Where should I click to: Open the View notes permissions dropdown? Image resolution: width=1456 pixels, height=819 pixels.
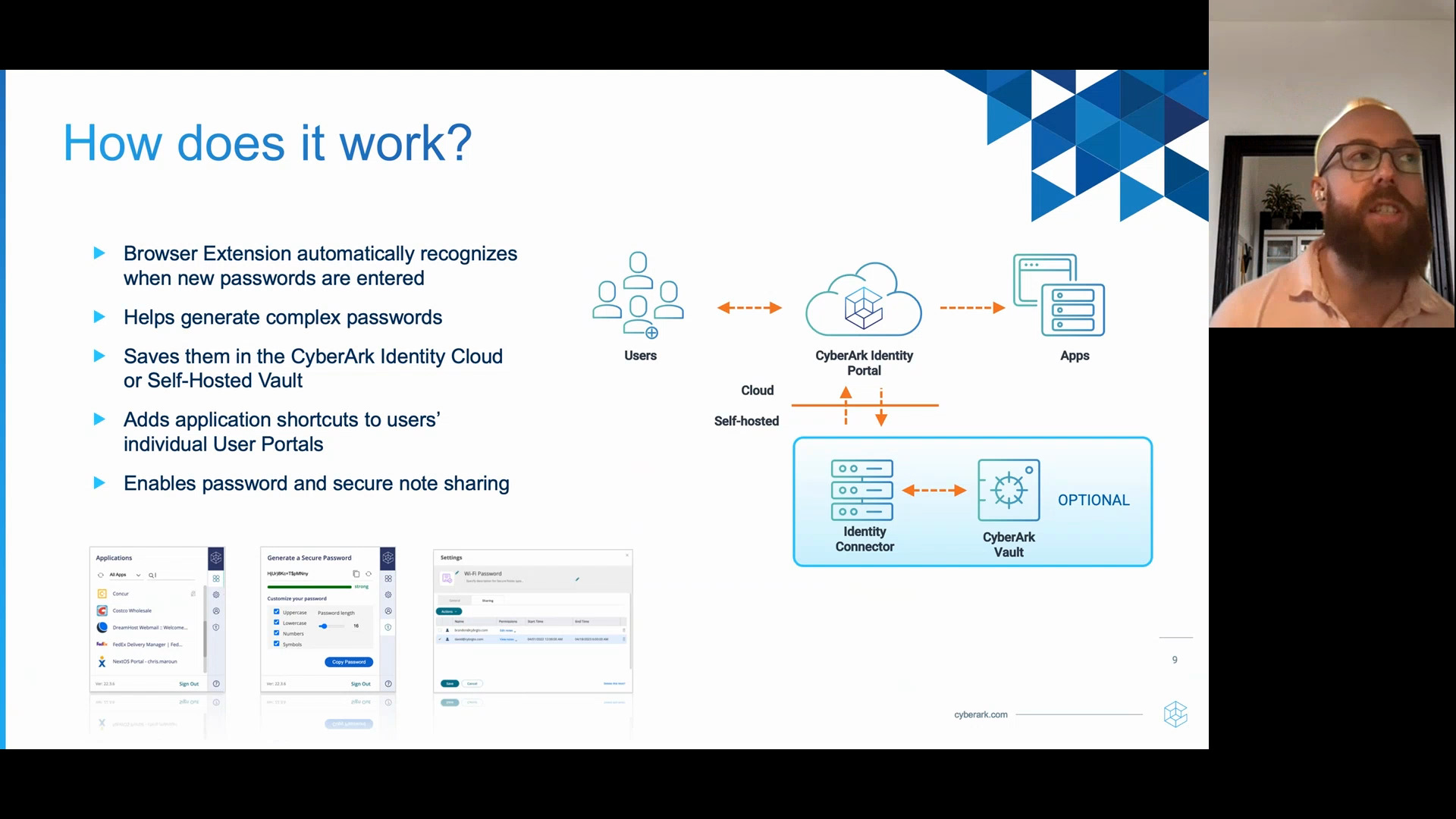tap(508, 639)
